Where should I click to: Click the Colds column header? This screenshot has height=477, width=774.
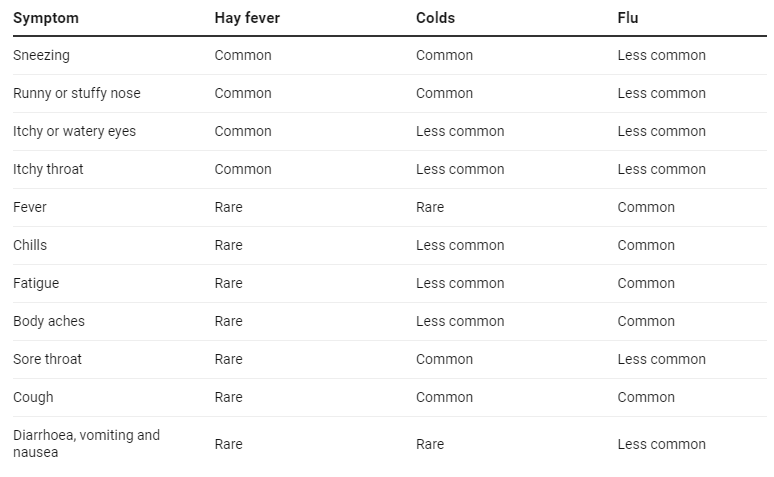point(435,18)
